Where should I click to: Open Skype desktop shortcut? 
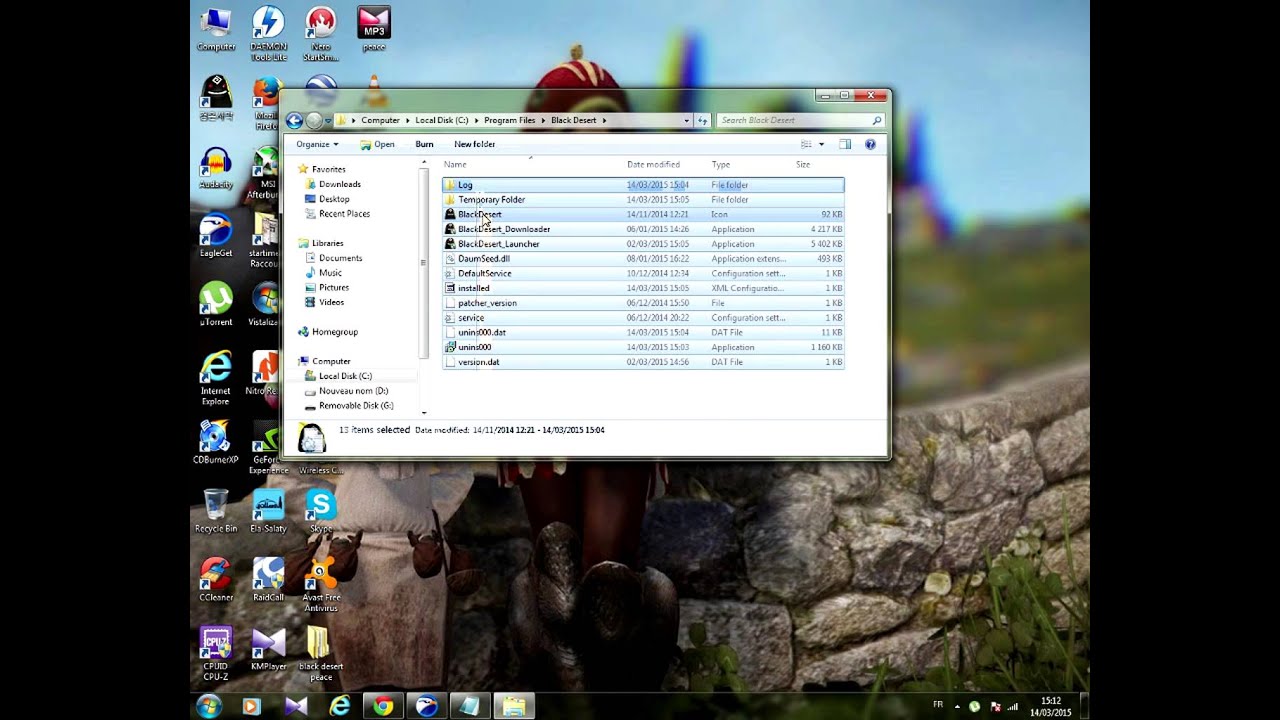coord(321,511)
